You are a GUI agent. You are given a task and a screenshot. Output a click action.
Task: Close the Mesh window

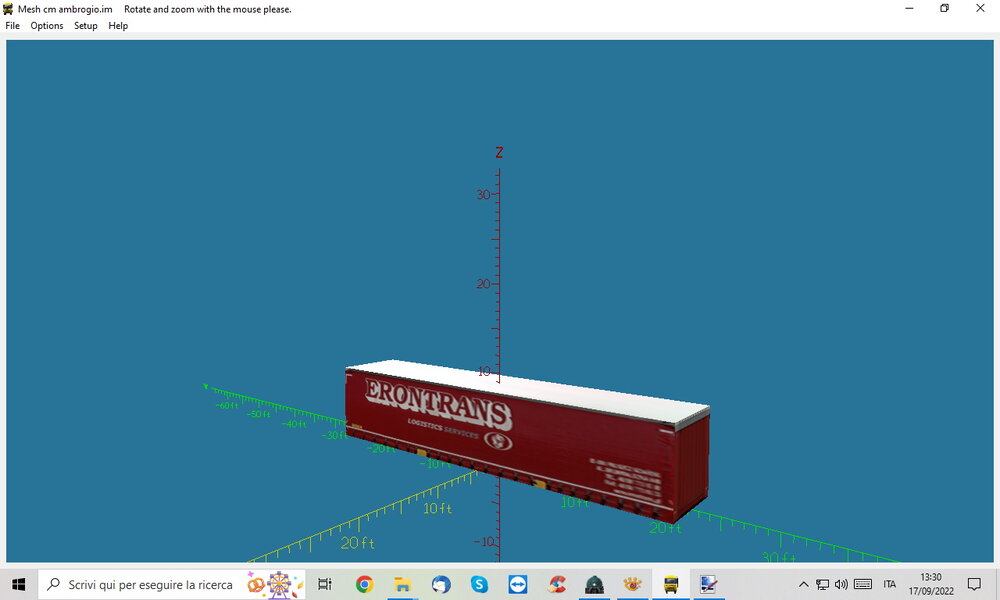980,8
